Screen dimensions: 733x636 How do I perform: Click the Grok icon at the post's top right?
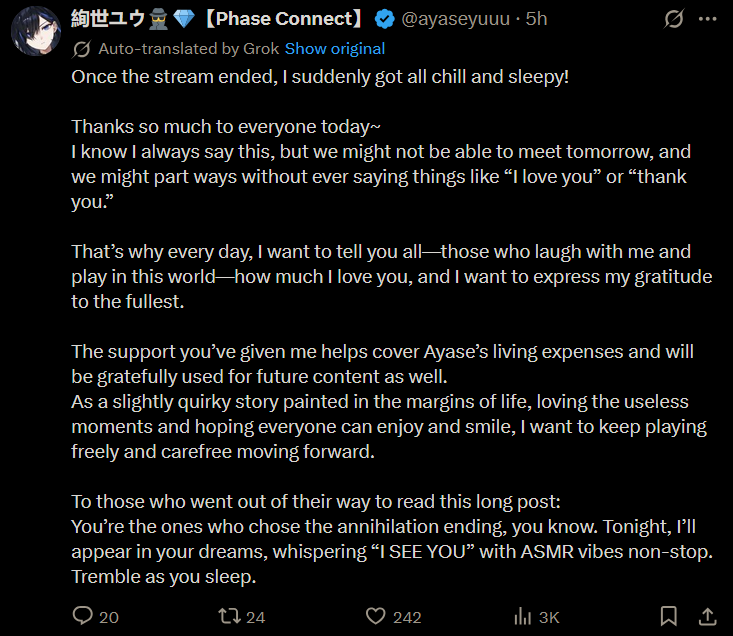tap(673, 20)
